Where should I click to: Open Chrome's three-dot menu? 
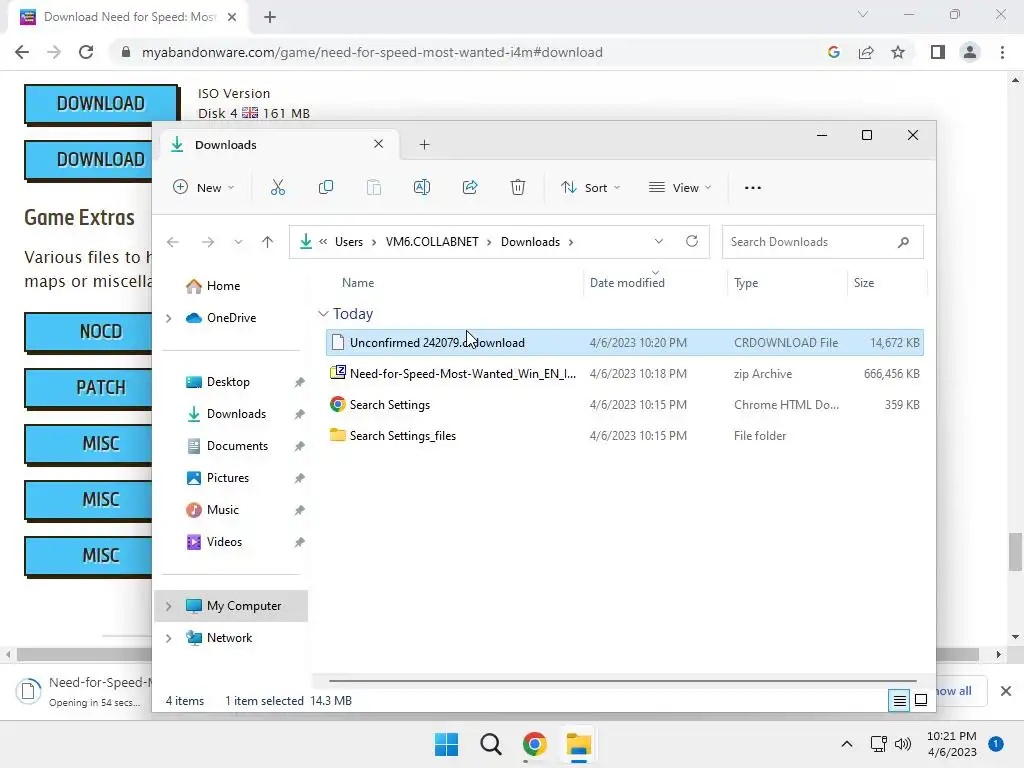coord(1002,52)
